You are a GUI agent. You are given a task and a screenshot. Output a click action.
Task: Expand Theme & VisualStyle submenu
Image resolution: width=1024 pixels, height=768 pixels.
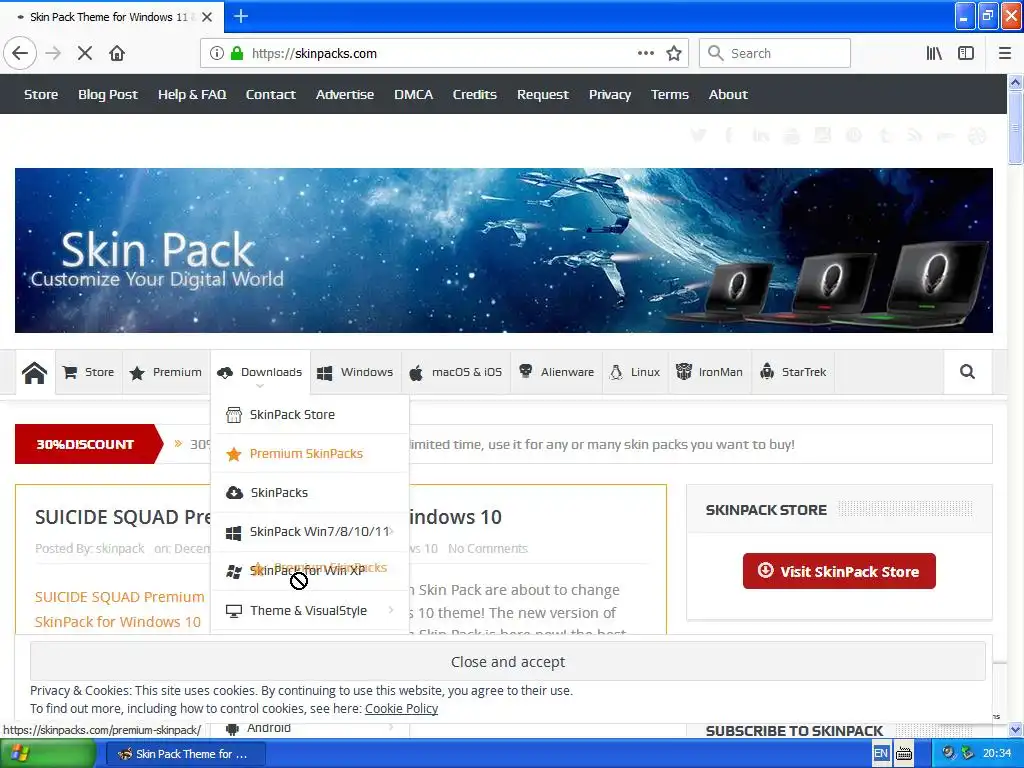pyautogui.click(x=311, y=611)
